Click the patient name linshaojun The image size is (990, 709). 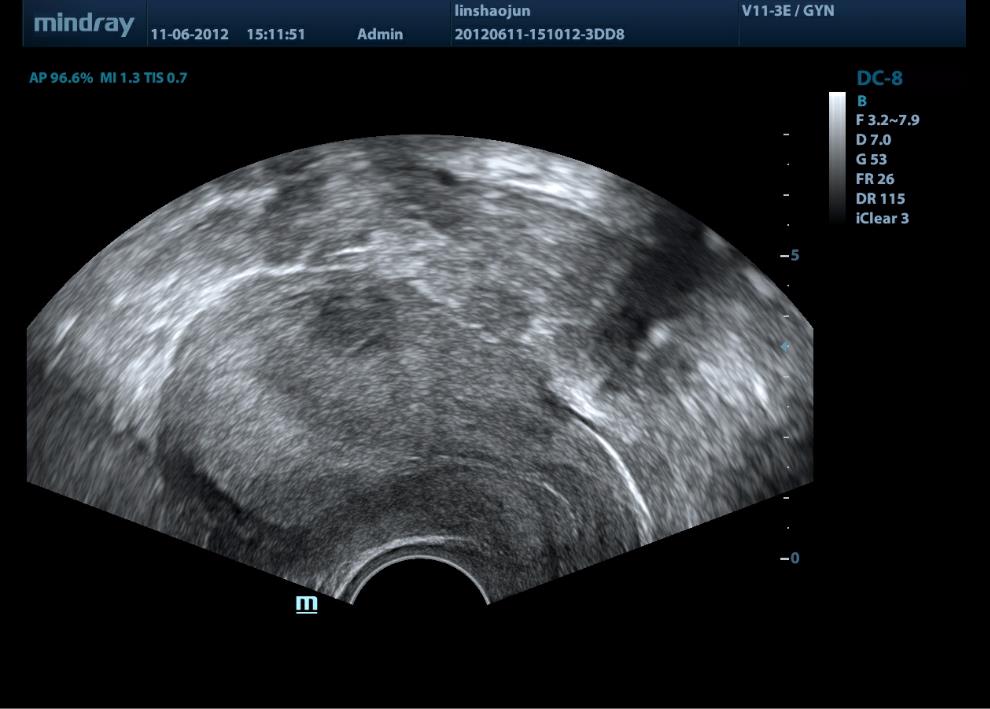coord(492,11)
